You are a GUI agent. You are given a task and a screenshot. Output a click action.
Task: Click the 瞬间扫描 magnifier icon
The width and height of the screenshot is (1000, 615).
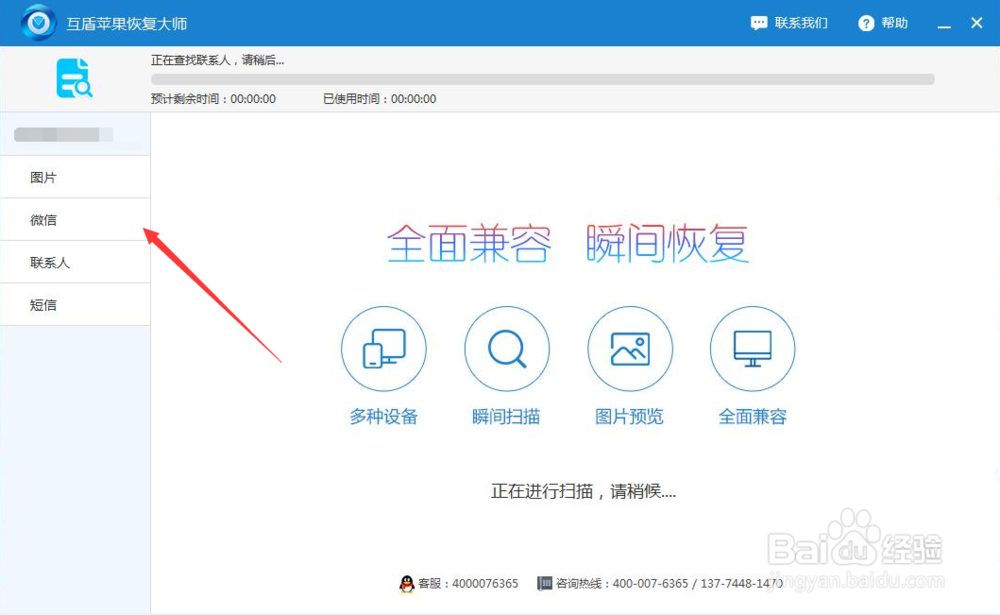tap(507, 349)
